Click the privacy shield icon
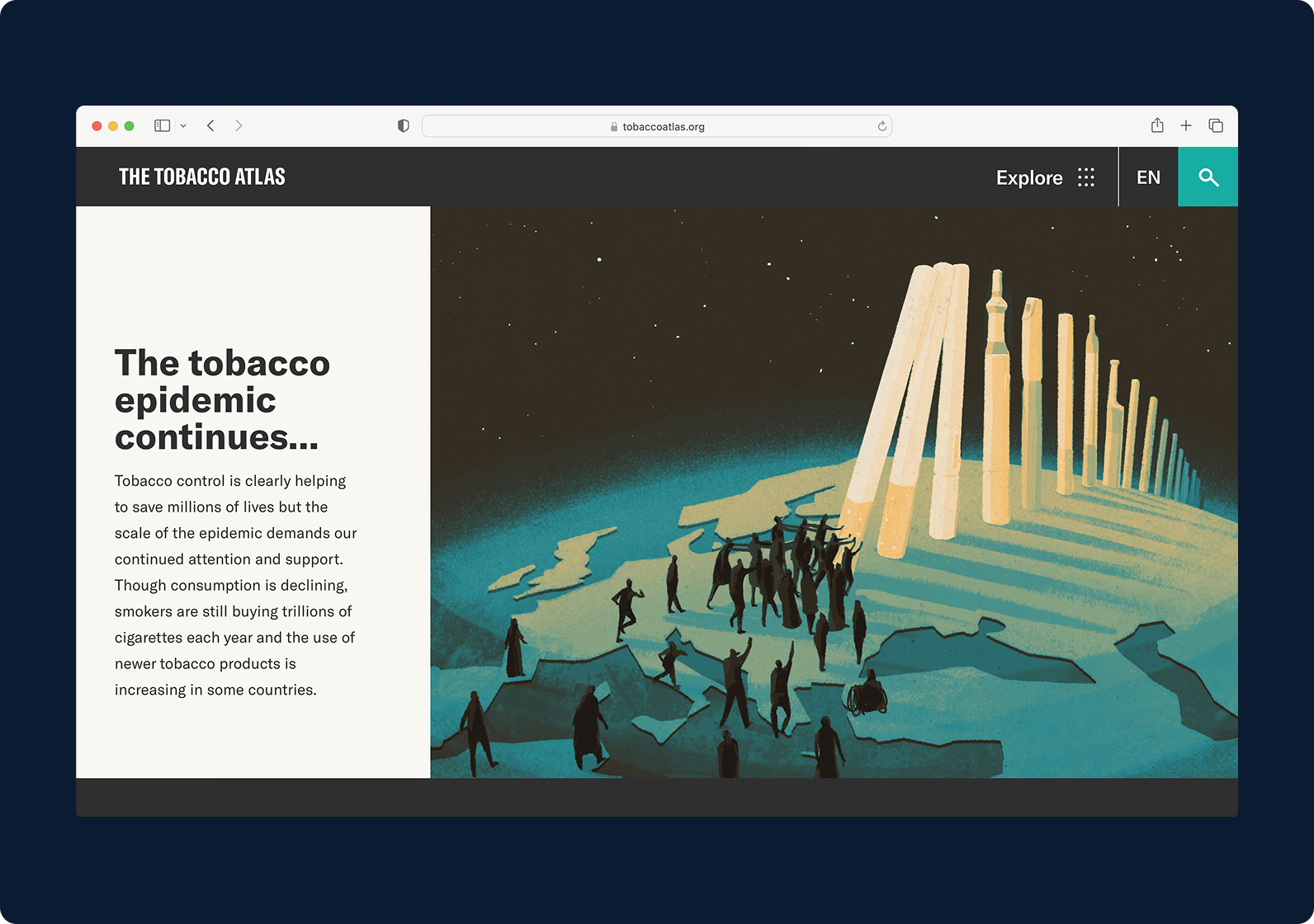1314x924 pixels. coord(404,126)
